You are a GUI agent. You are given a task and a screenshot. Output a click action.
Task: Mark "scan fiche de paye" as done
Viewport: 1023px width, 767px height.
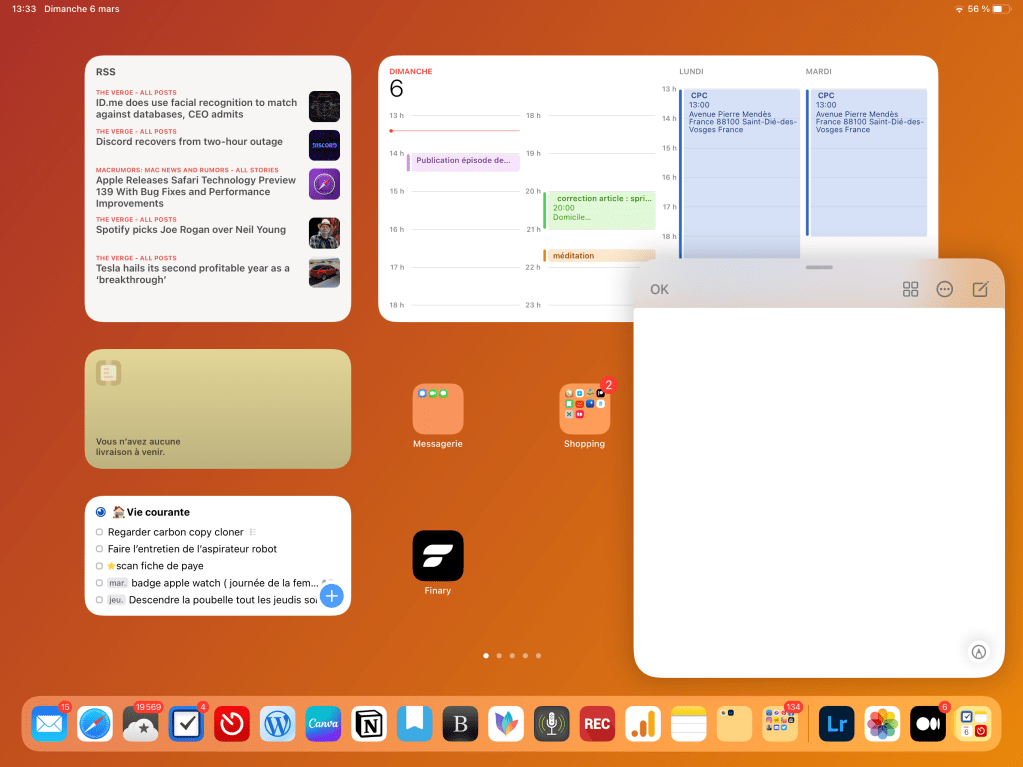pyautogui.click(x=100, y=566)
